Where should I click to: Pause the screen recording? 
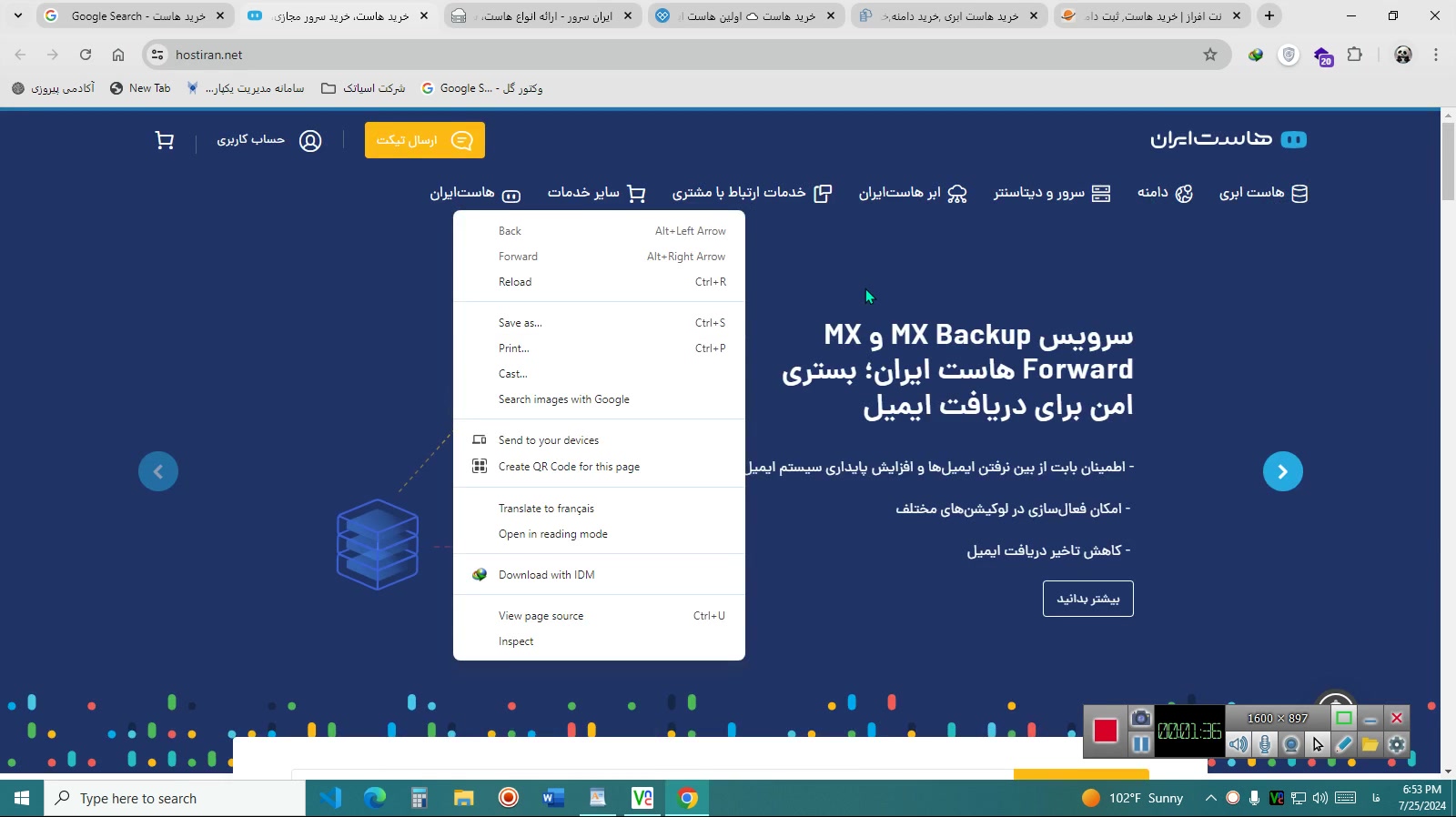[1140, 744]
